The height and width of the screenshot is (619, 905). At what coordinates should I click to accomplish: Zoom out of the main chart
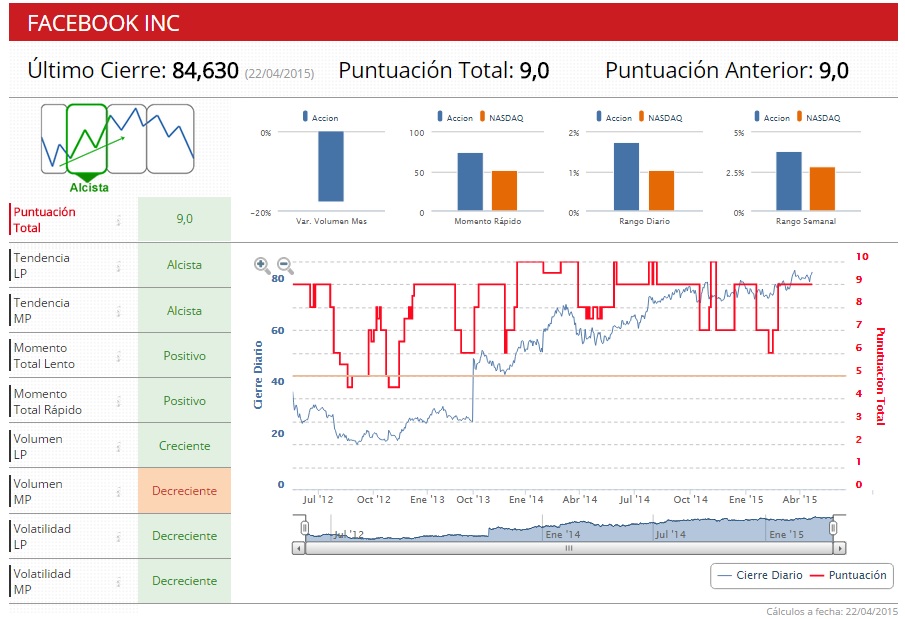coord(285,265)
